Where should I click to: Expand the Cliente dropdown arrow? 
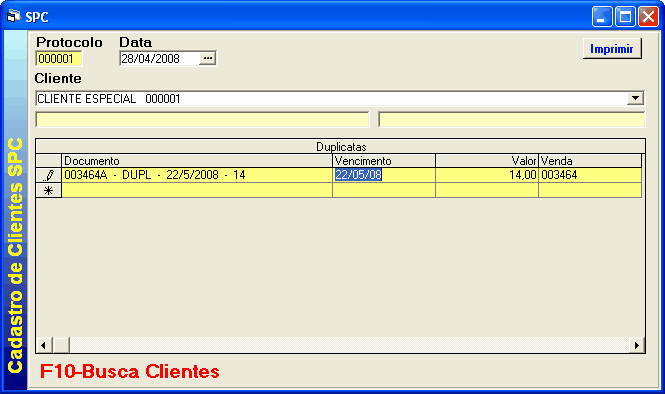[635, 98]
